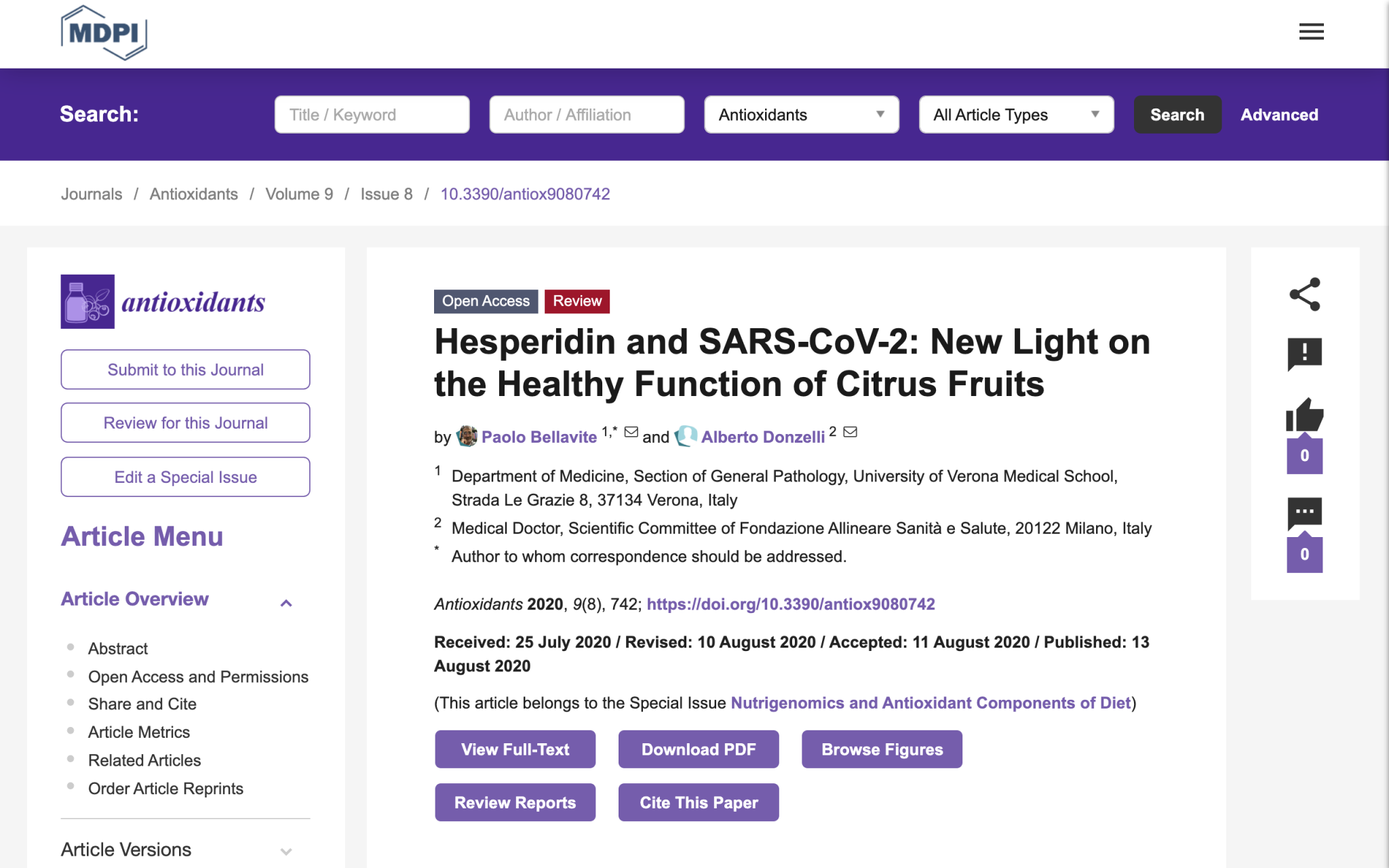Click the comments speech bubble icon
1389x868 pixels.
[x=1304, y=513]
